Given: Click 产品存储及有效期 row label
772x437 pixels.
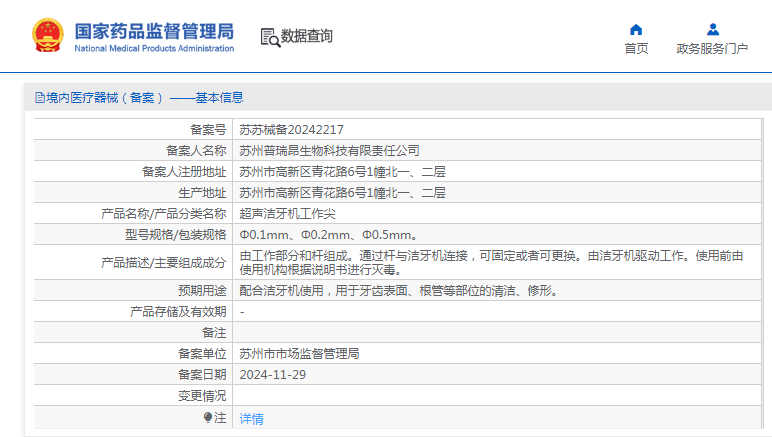Looking at the screenshot, I should pyautogui.click(x=178, y=312).
